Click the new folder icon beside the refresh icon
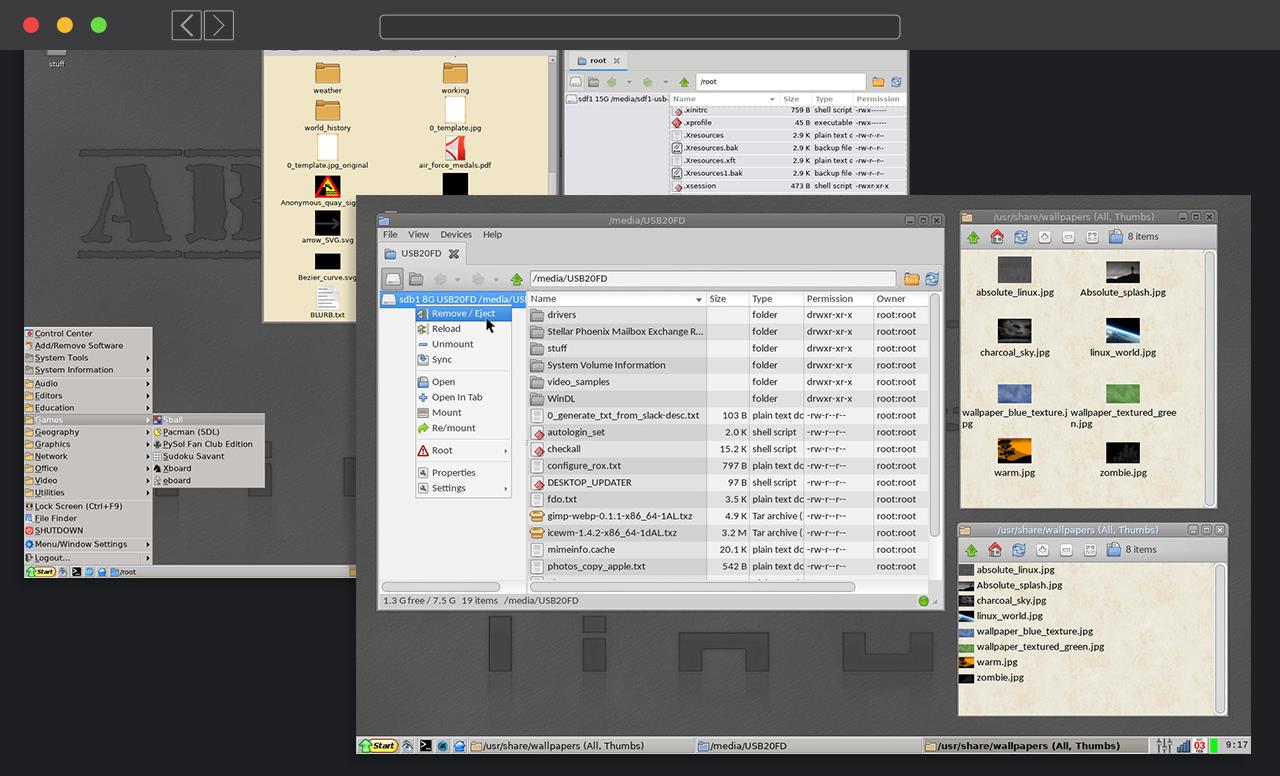 pyautogui.click(x=911, y=279)
